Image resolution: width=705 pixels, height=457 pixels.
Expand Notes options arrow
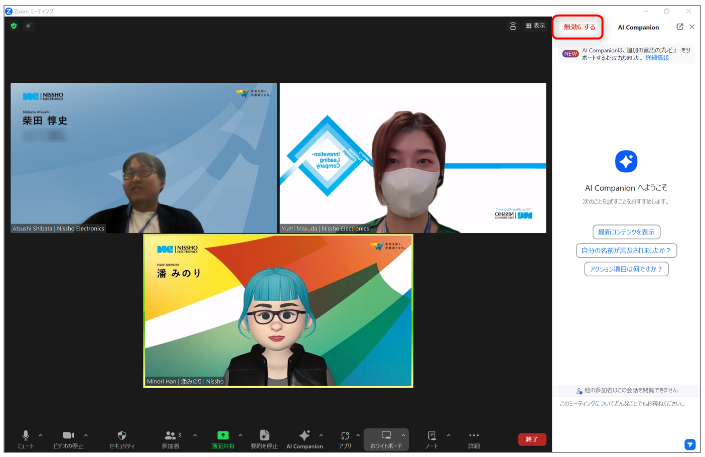pyautogui.click(x=448, y=435)
